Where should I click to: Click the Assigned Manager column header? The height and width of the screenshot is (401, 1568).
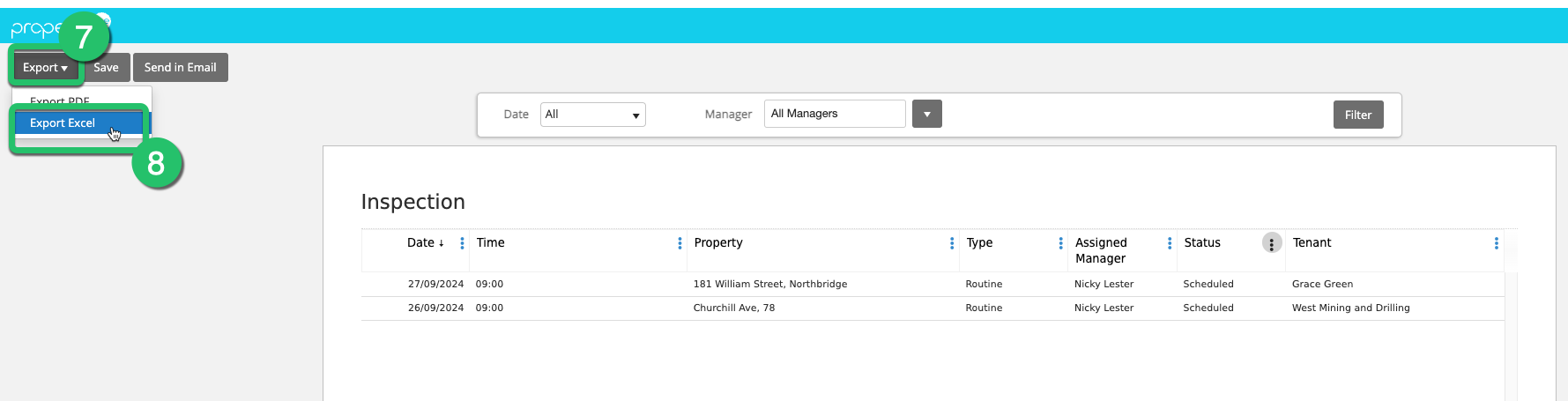pyautogui.click(x=1101, y=250)
